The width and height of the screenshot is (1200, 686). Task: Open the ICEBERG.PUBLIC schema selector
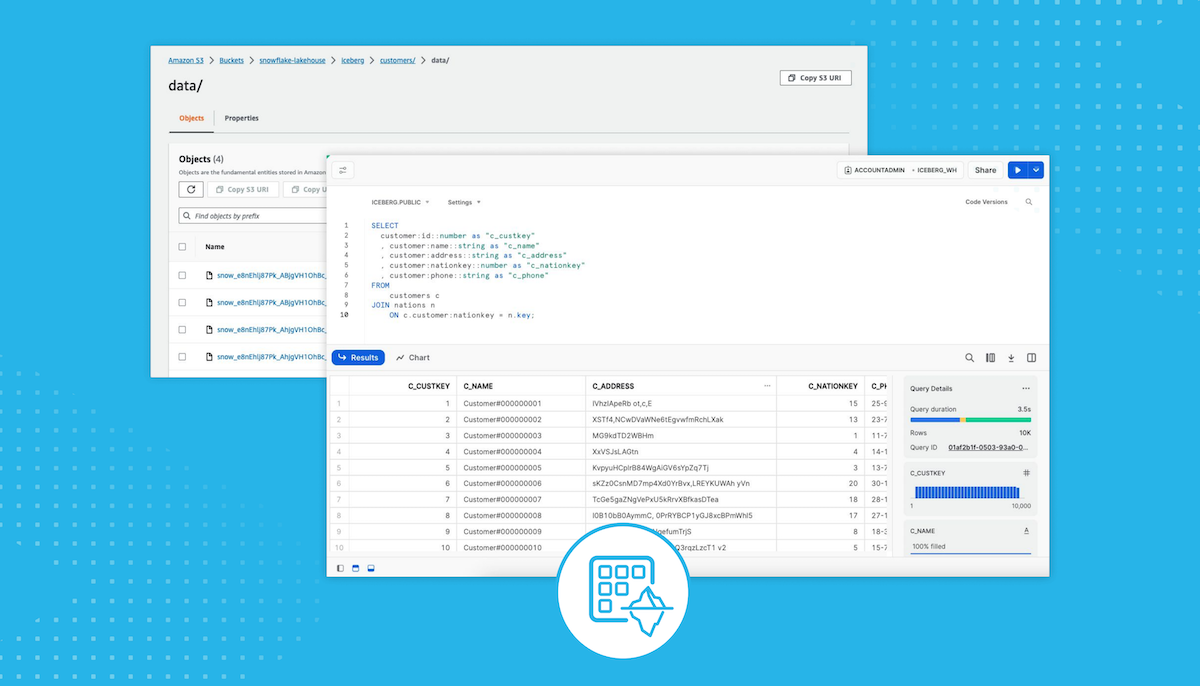coord(400,202)
